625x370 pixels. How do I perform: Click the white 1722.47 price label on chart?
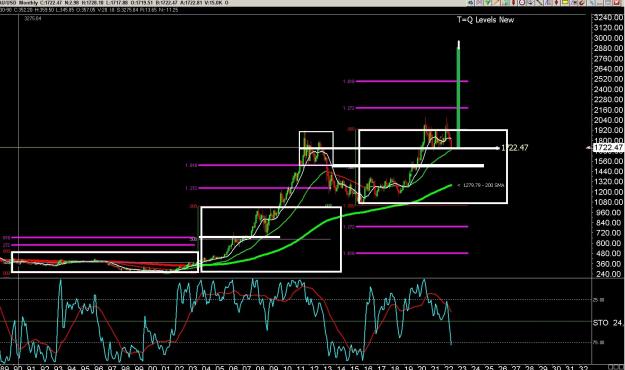coord(515,148)
